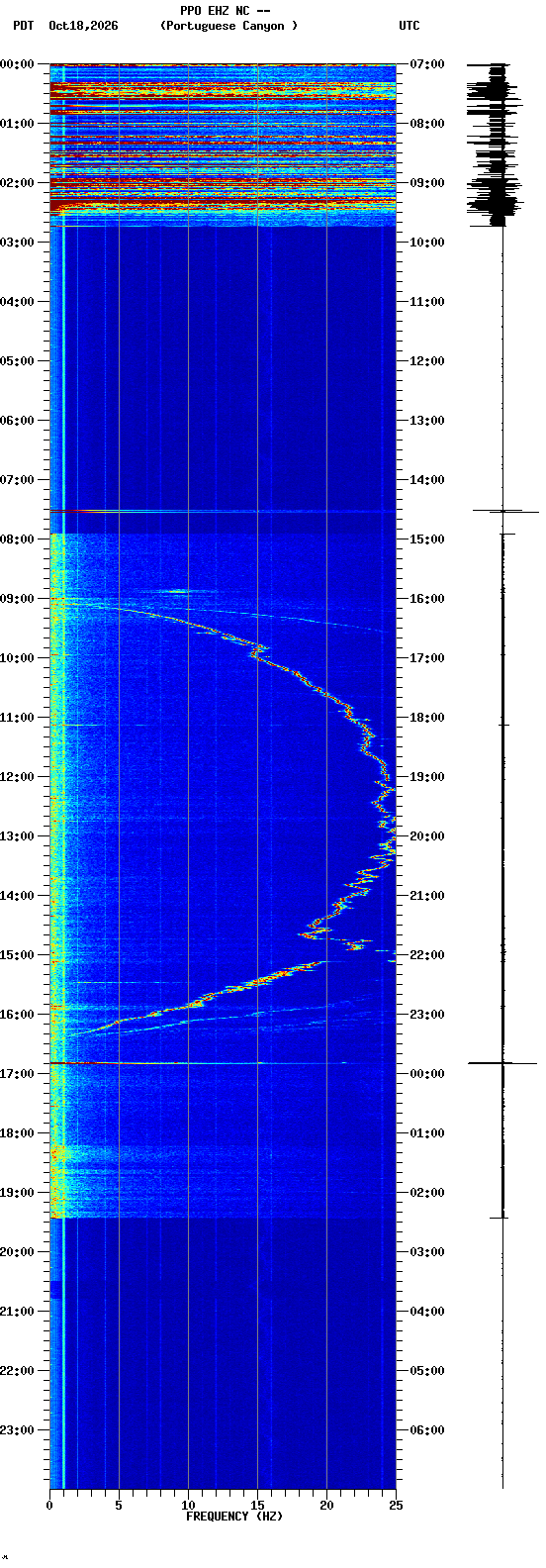Click the '19:00' UTC axis label
Image resolution: width=546 pixels, height=1568 pixels.
(x=427, y=777)
